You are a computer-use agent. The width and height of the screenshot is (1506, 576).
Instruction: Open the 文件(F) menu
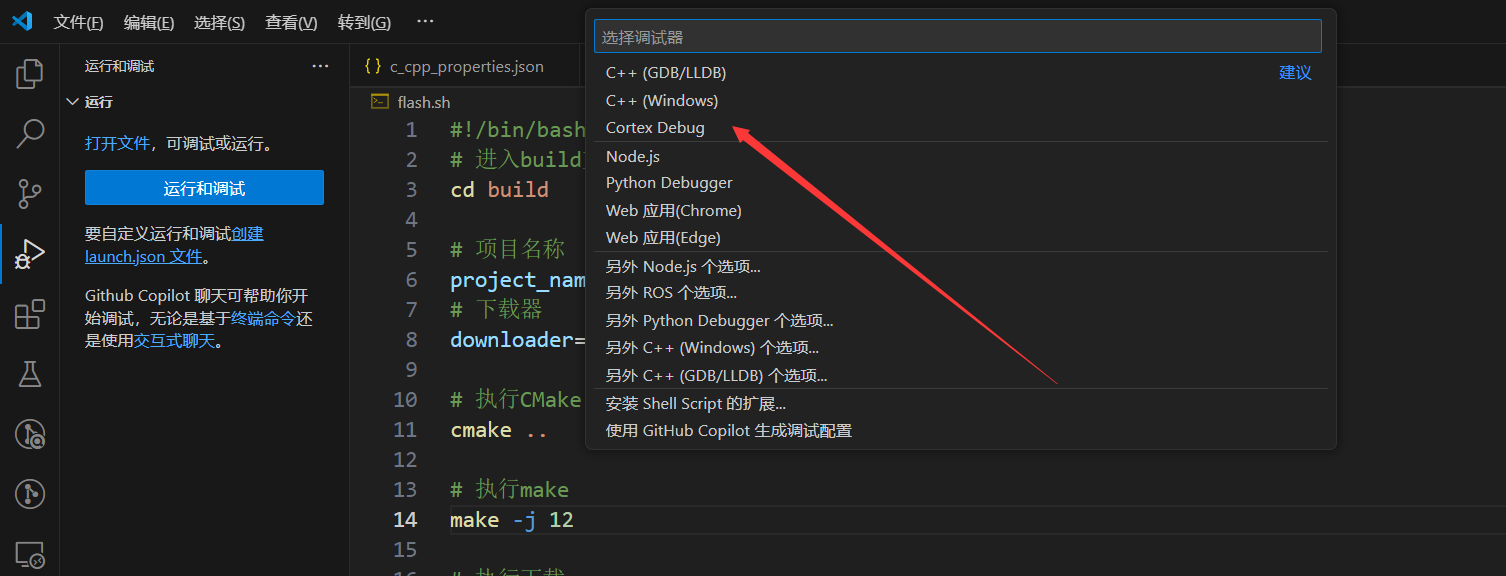[x=78, y=22]
